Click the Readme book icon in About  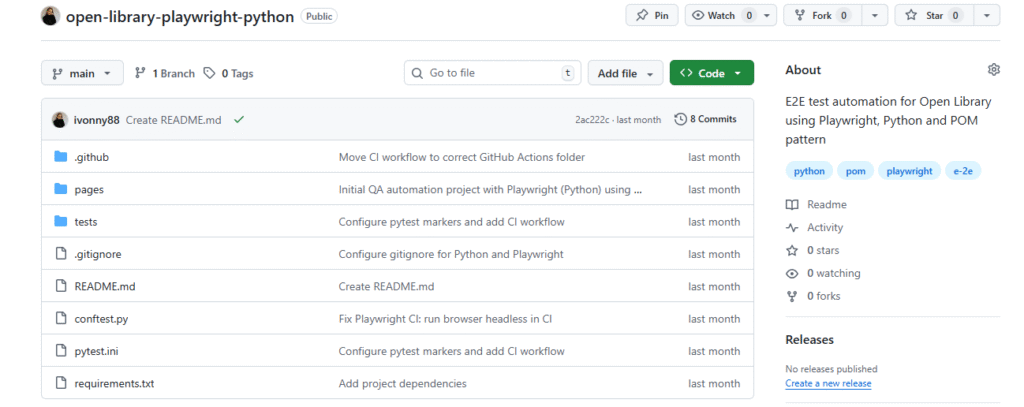pyautogui.click(x=792, y=204)
